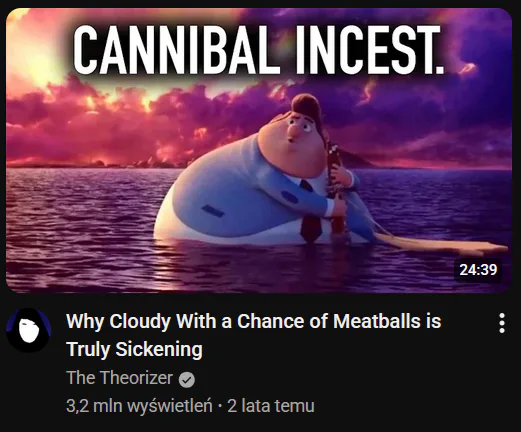Show the video context menu via the kebab icon
Screen dimensions: 521x432
pyautogui.click(x=502, y=323)
